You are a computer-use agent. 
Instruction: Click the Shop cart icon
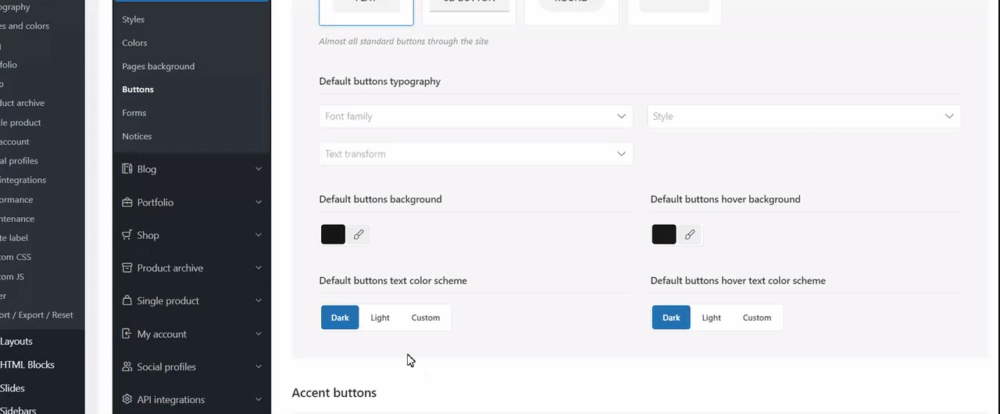(127, 235)
